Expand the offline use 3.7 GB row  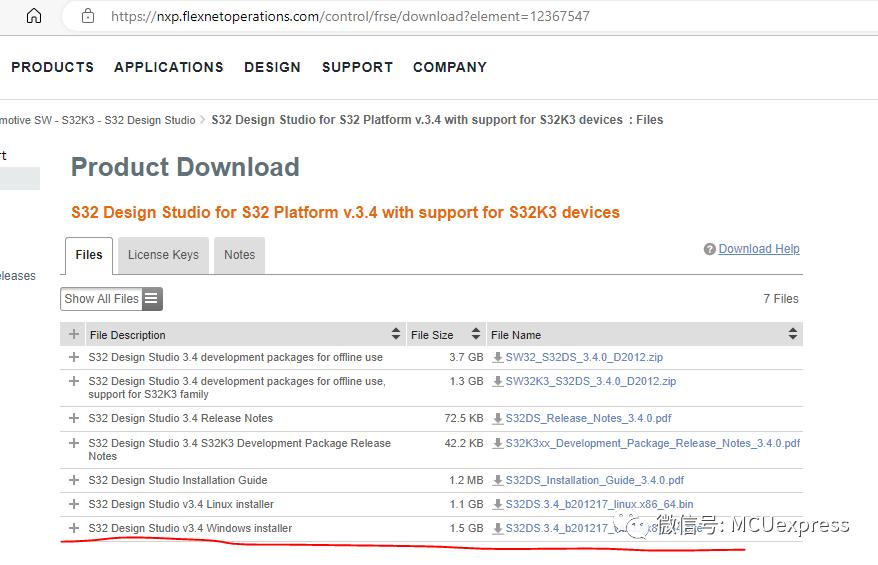tap(73, 357)
